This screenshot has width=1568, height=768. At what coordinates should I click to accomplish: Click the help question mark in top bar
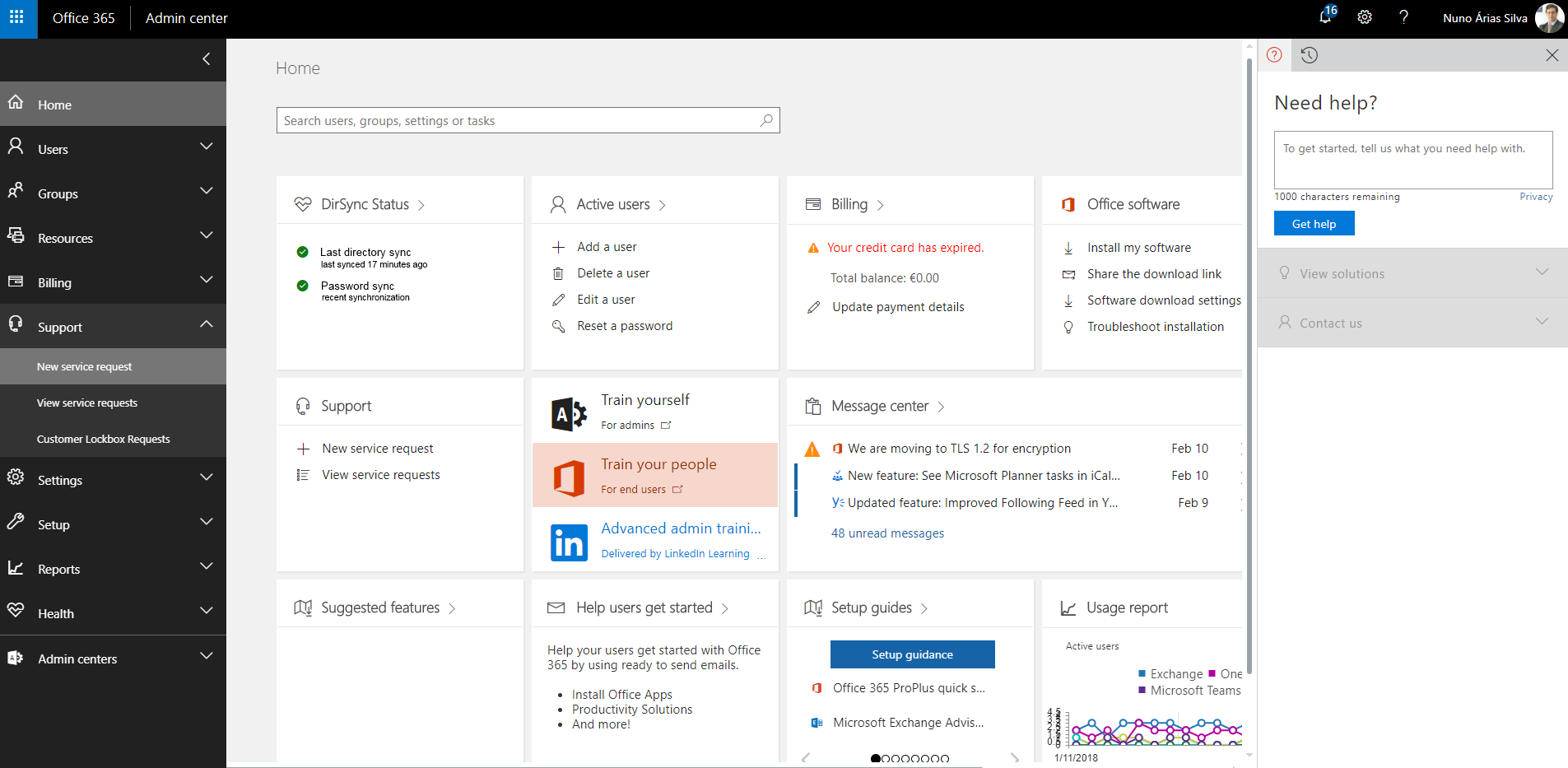coord(1403,17)
